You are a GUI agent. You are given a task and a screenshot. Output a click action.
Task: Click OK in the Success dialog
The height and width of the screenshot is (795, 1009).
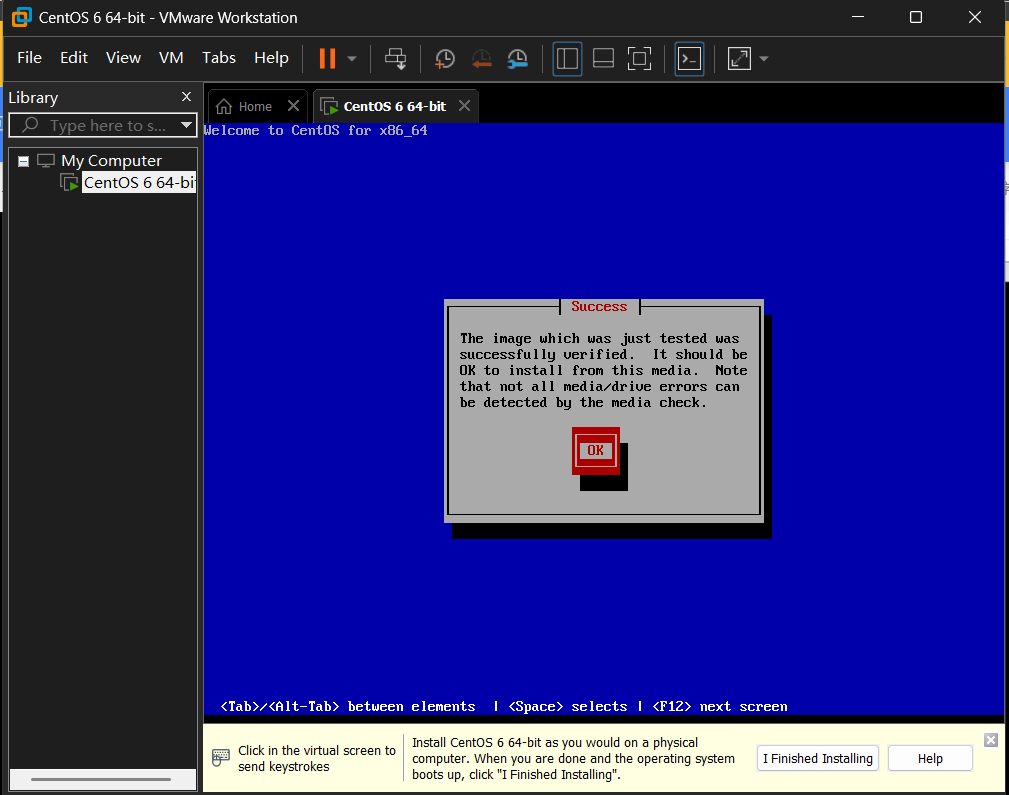pyautogui.click(x=596, y=451)
